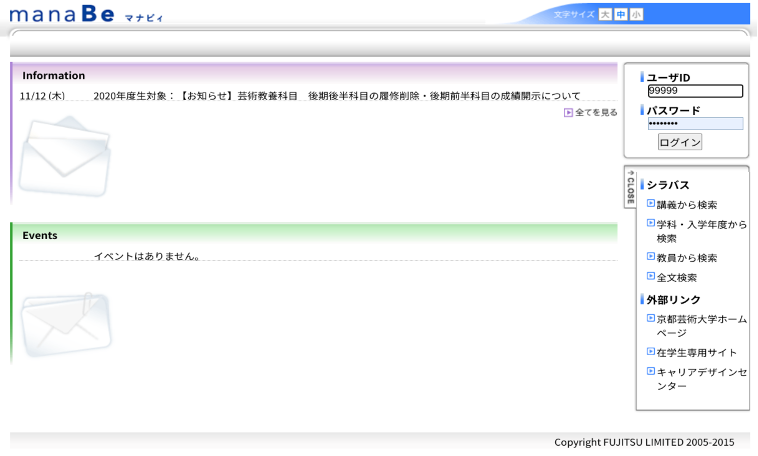The height and width of the screenshot is (456, 758).
Task: Click the arrow icon beside 全文検索
Action: 651,277
